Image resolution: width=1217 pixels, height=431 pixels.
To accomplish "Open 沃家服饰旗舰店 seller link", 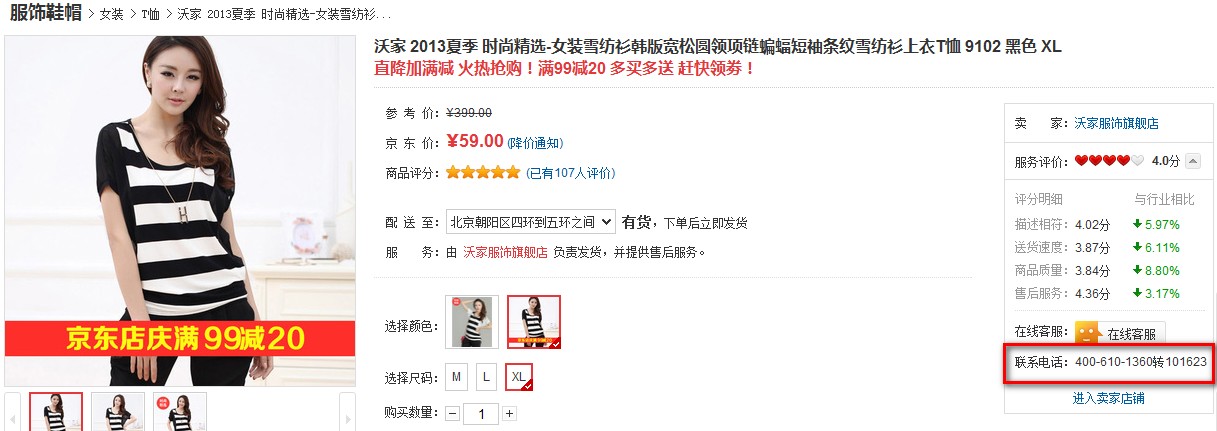I will tap(1117, 124).
